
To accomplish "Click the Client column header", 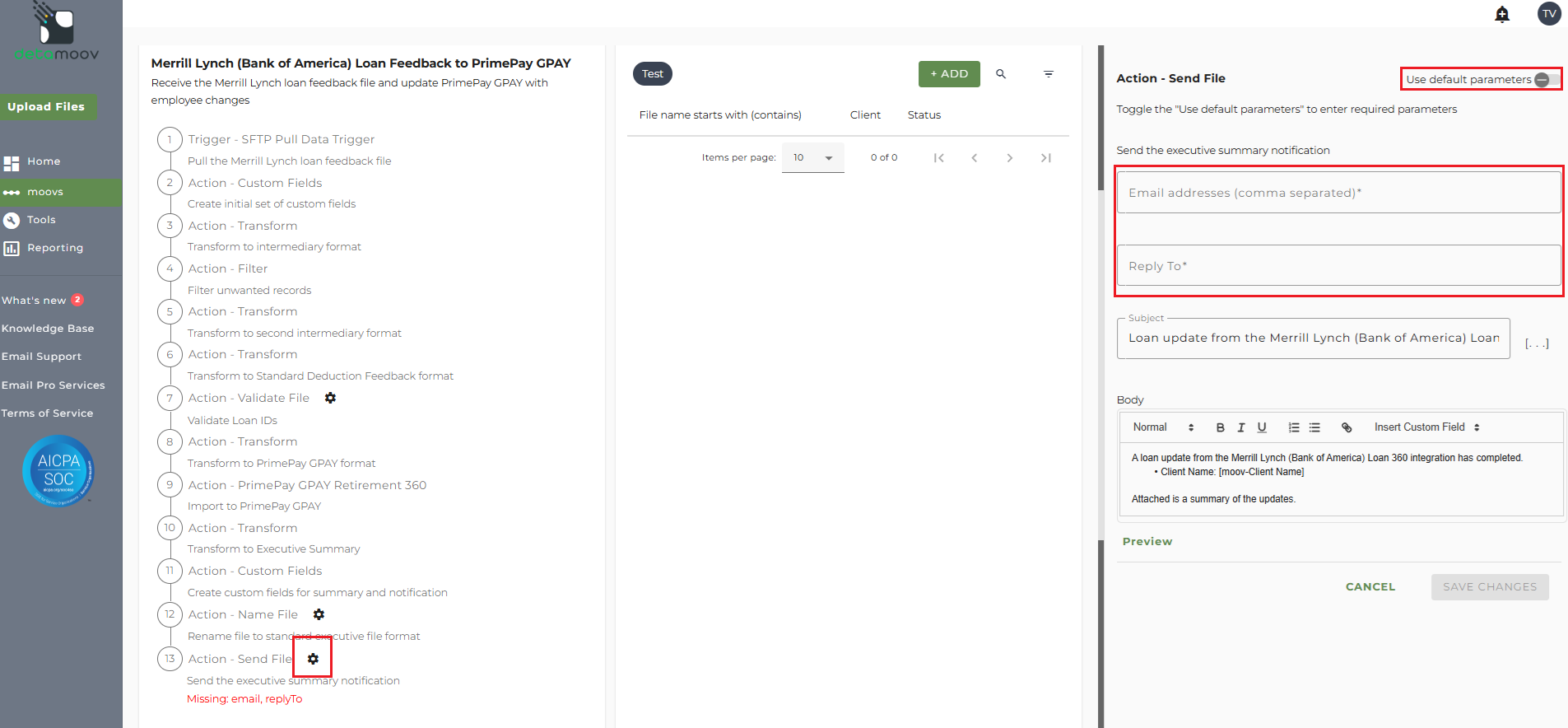I will [x=865, y=115].
